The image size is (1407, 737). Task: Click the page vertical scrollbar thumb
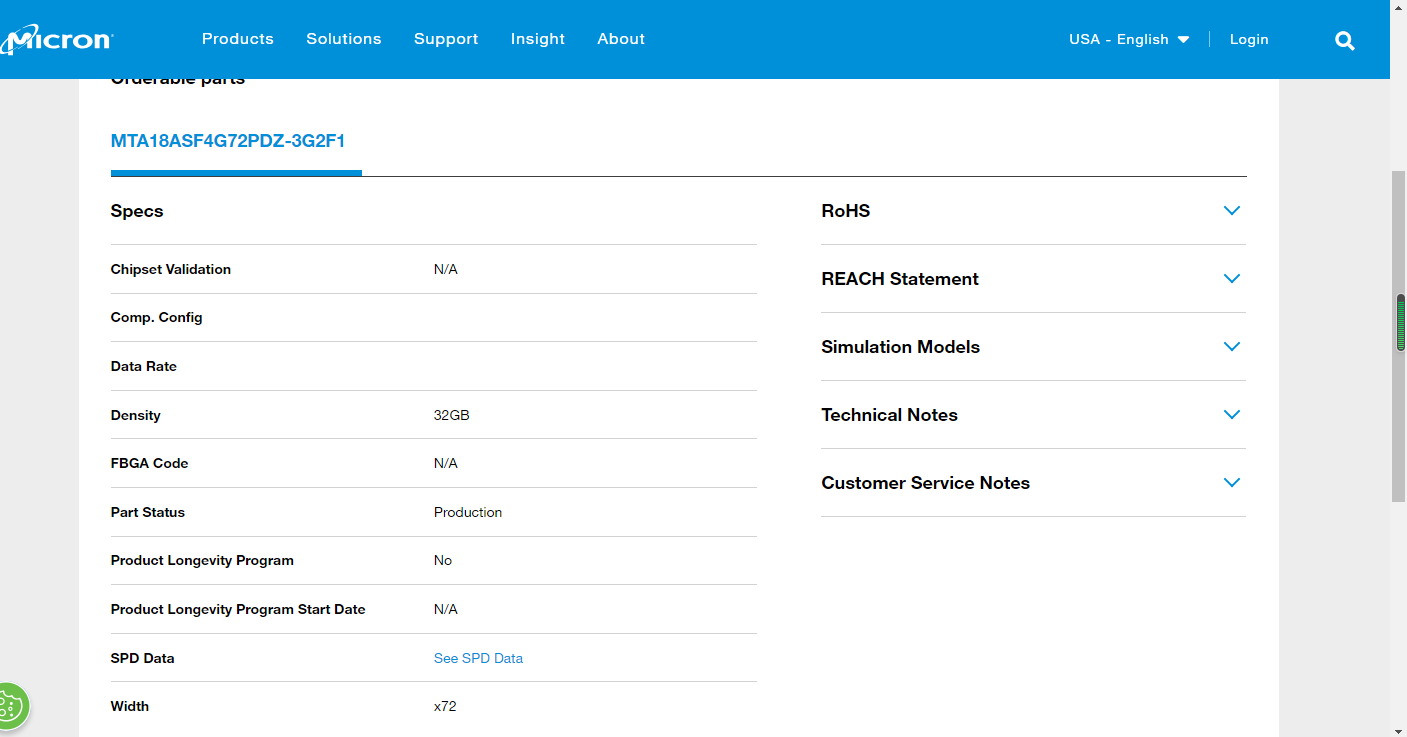click(1400, 335)
